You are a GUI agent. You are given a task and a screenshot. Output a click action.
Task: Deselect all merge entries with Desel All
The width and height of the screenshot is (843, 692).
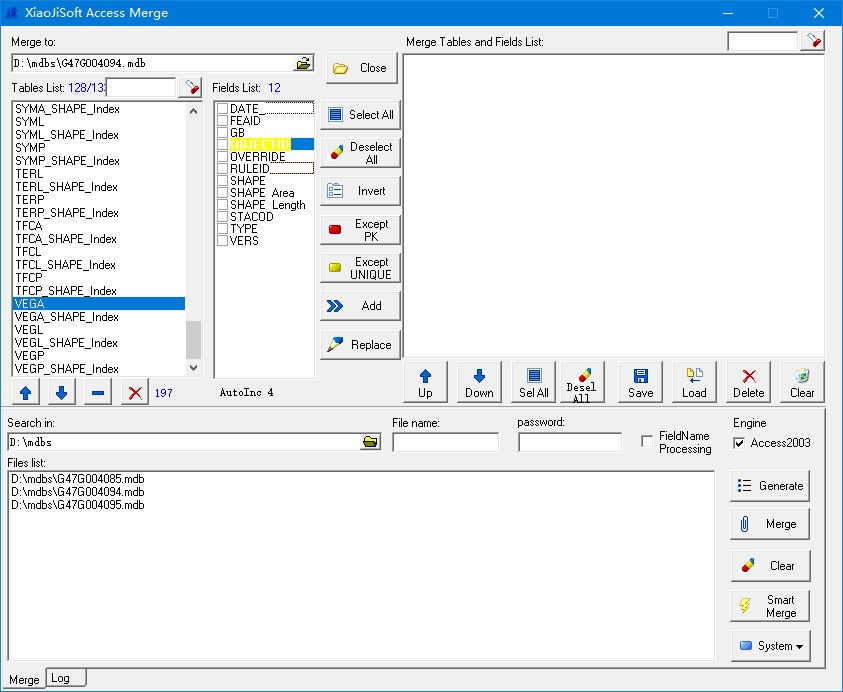pyautogui.click(x=582, y=382)
